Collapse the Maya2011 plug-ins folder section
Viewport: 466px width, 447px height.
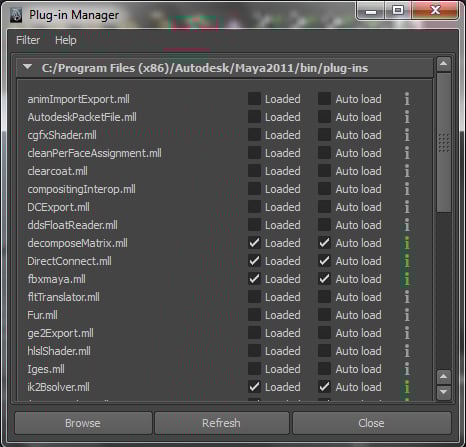click(x=28, y=68)
